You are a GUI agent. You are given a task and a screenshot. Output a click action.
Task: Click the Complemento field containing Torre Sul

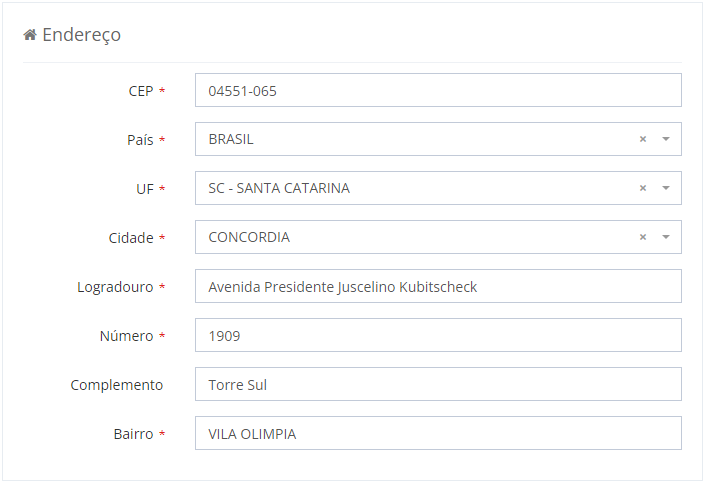438,384
